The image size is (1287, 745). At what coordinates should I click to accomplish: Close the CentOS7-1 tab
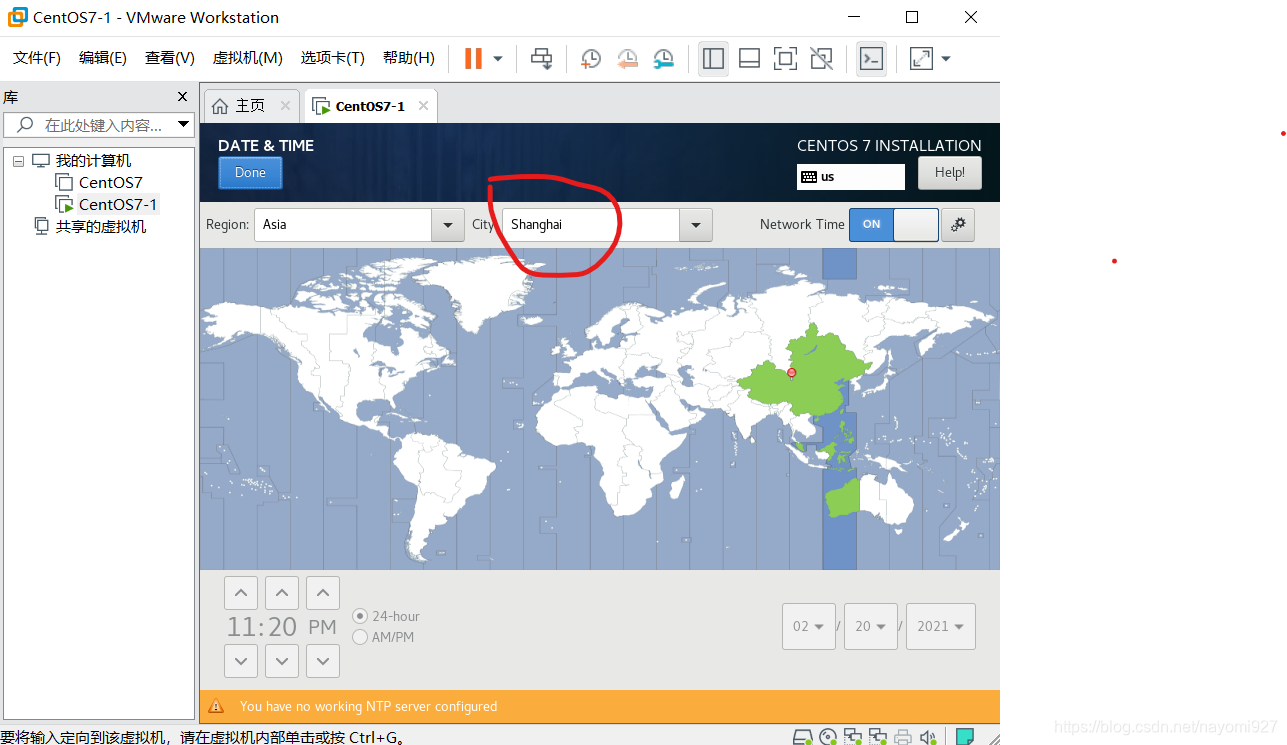423,105
